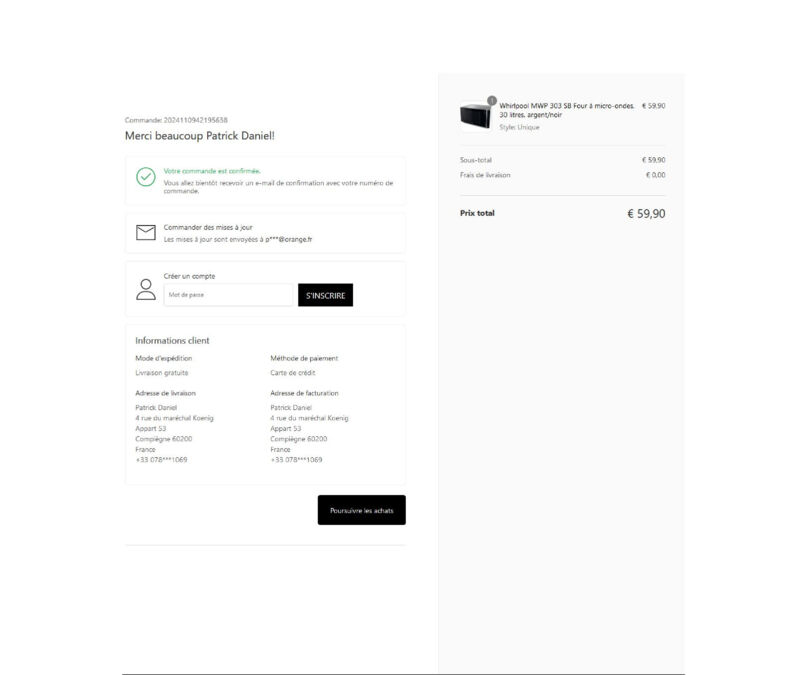This screenshot has height=675, width=800.
Task: Click the envelope icon for order updates
Action: (146, 232)
